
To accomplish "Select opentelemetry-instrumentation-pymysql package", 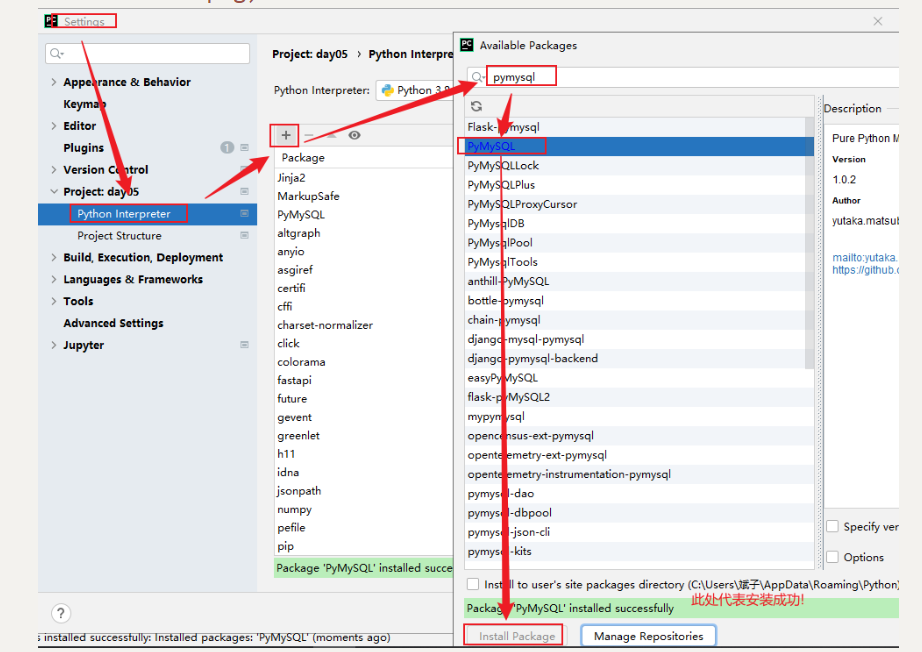I will [x=639, y=474].
